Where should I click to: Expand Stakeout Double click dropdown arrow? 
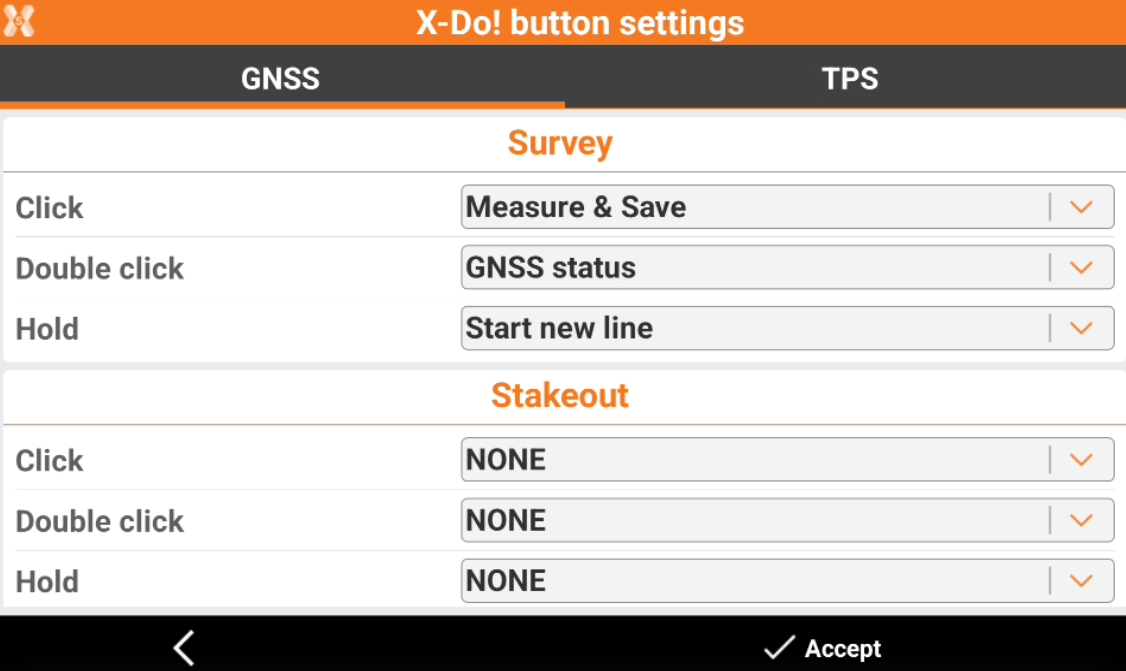[x=1081, y=521]
